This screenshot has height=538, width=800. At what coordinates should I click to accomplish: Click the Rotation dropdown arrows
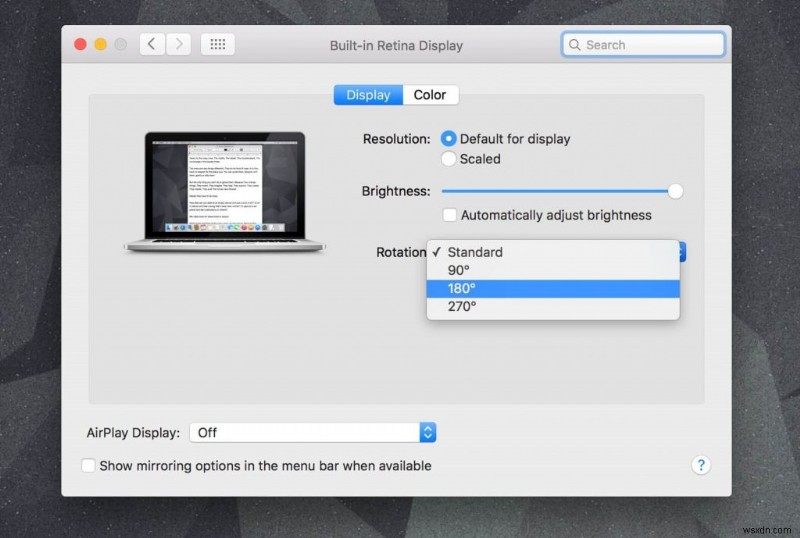pyautogui.click(x=682, y=252)
